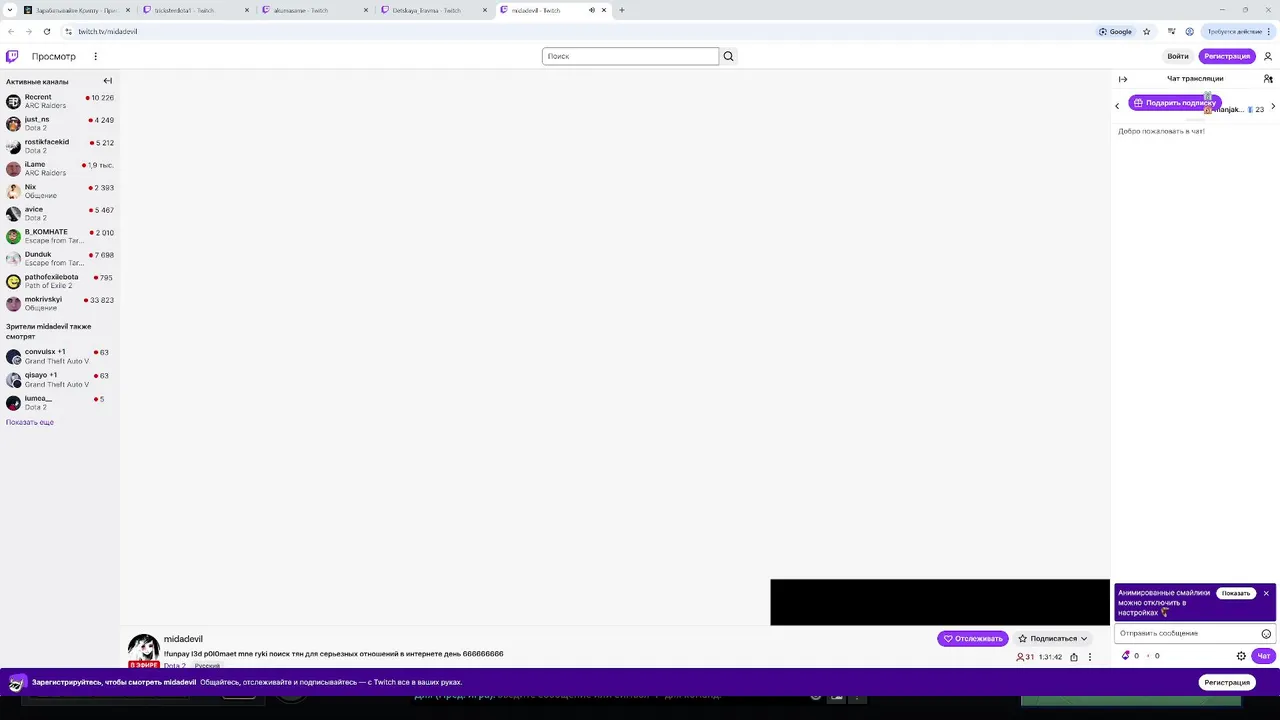Click Регистрация in the top bar
Image resolution: width=1280 pixels, height=720 pixels.
pos(1227,56)
